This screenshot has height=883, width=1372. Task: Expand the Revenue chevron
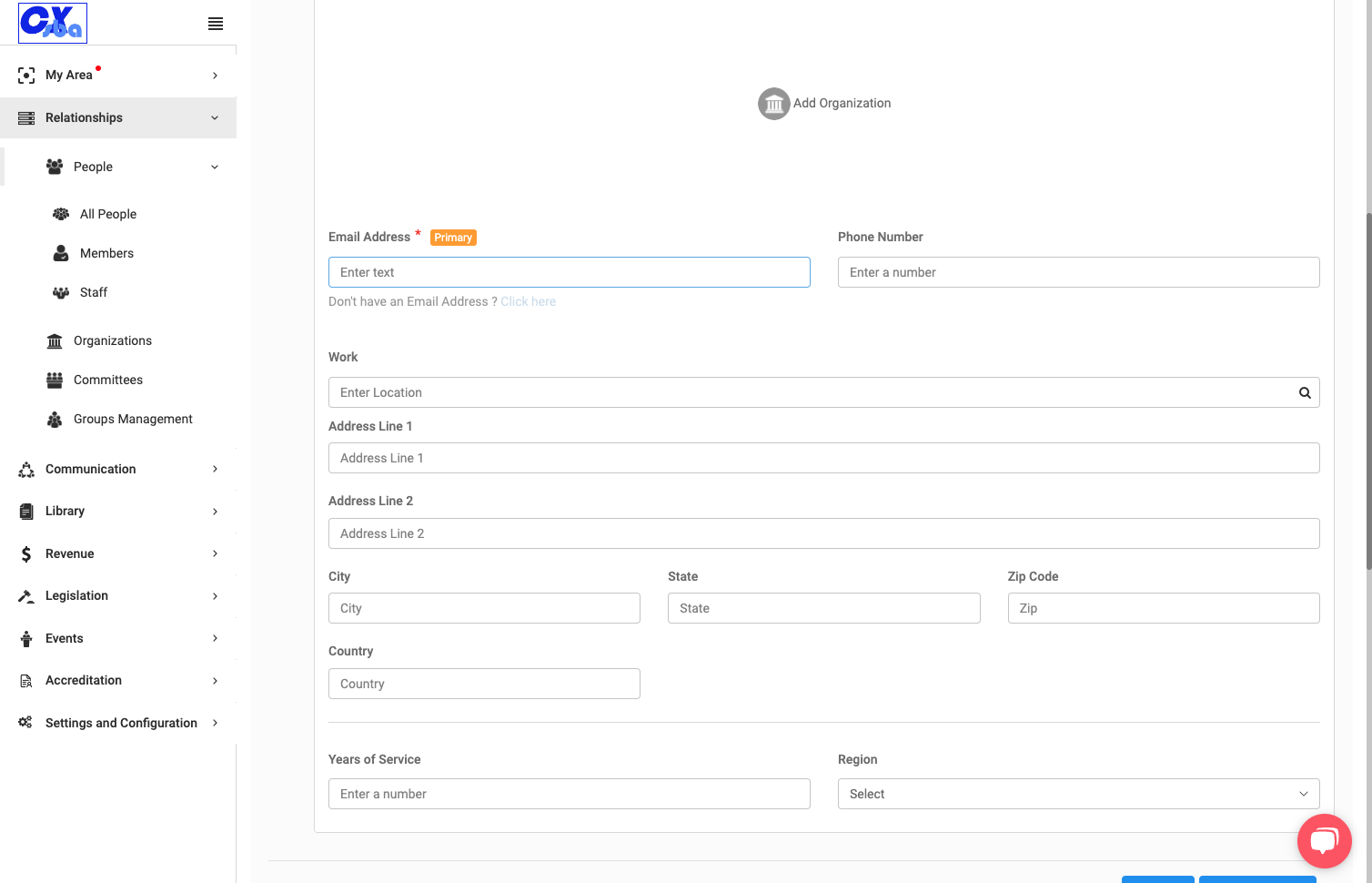(215, 553)
